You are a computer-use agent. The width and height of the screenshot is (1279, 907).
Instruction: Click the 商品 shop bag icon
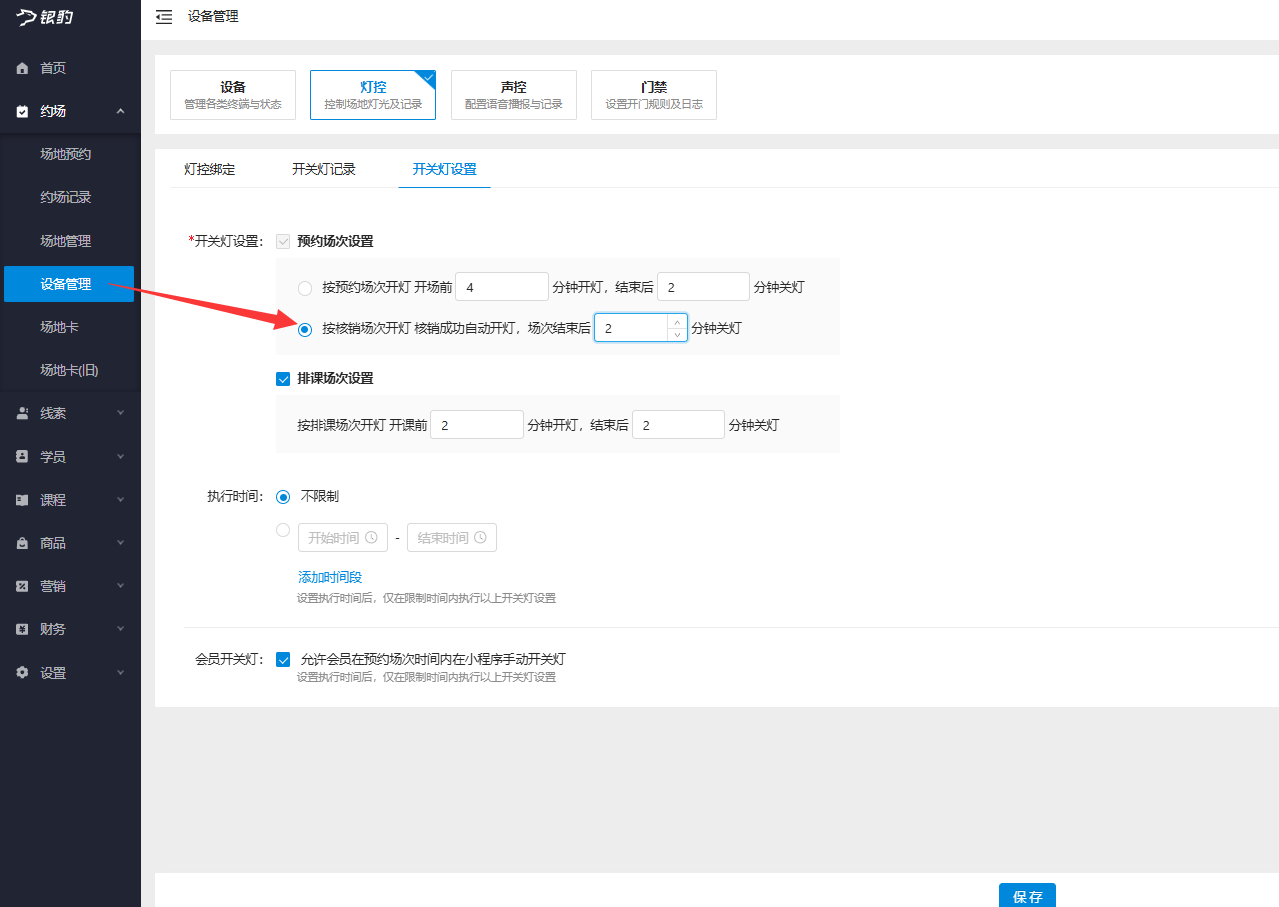point(22,543)
